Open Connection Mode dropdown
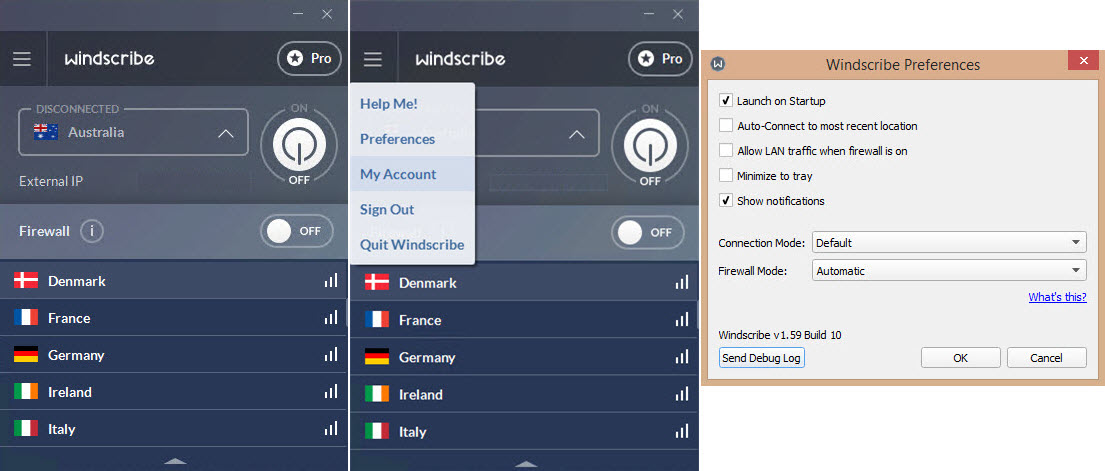 [949, 243]
